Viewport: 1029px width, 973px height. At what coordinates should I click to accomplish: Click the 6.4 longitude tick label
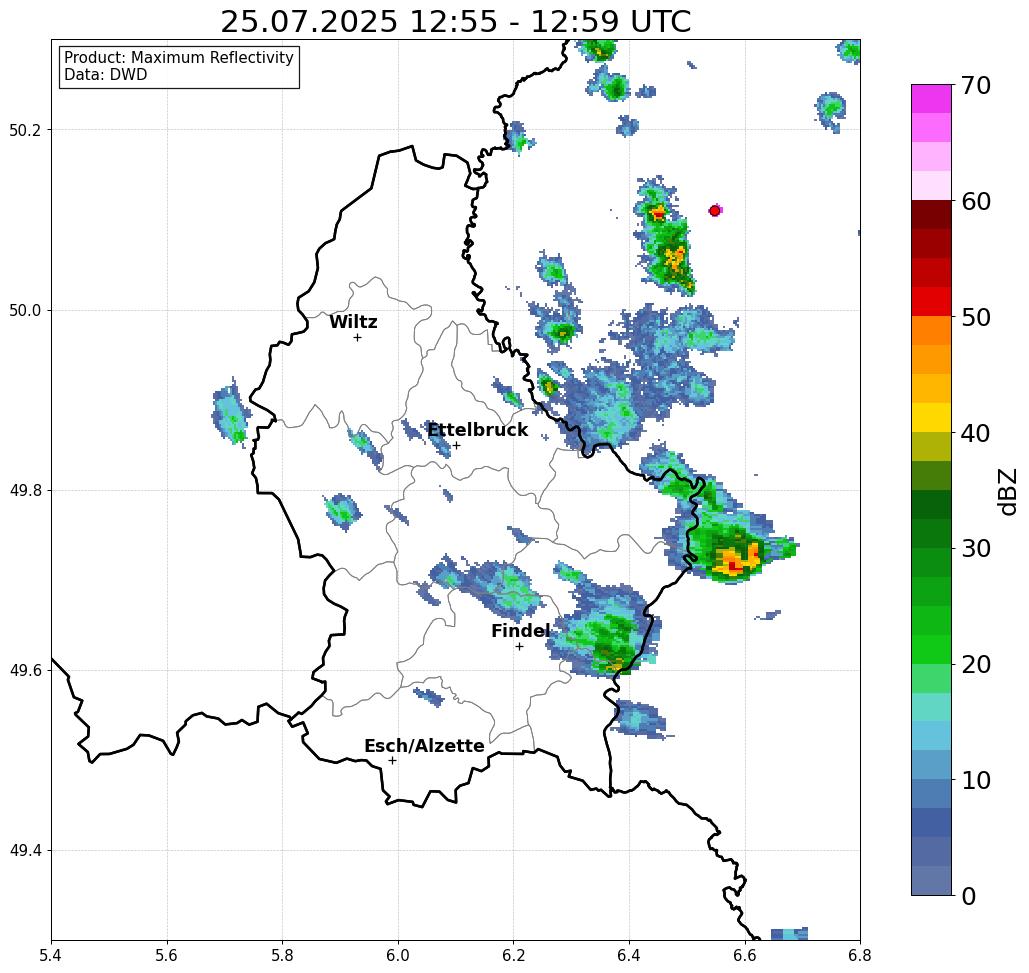pos(629,956)
